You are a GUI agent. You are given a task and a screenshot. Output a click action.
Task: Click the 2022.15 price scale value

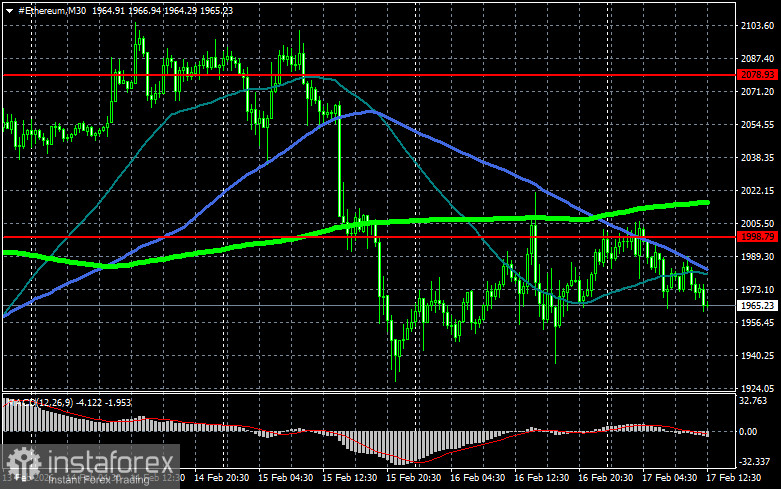758,190
